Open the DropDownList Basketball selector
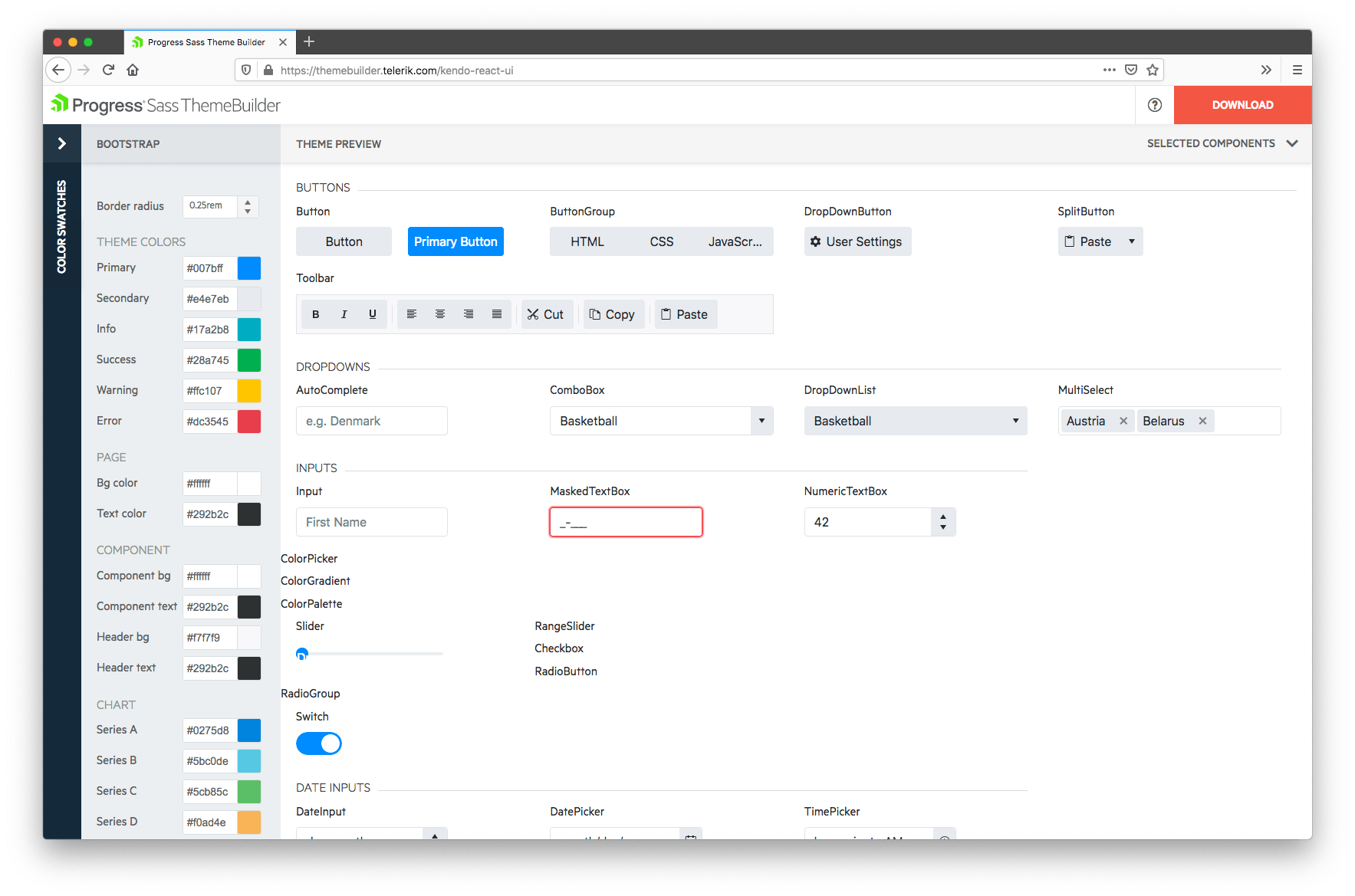The height and width of the screenshot is (896, 1355). 916,421
